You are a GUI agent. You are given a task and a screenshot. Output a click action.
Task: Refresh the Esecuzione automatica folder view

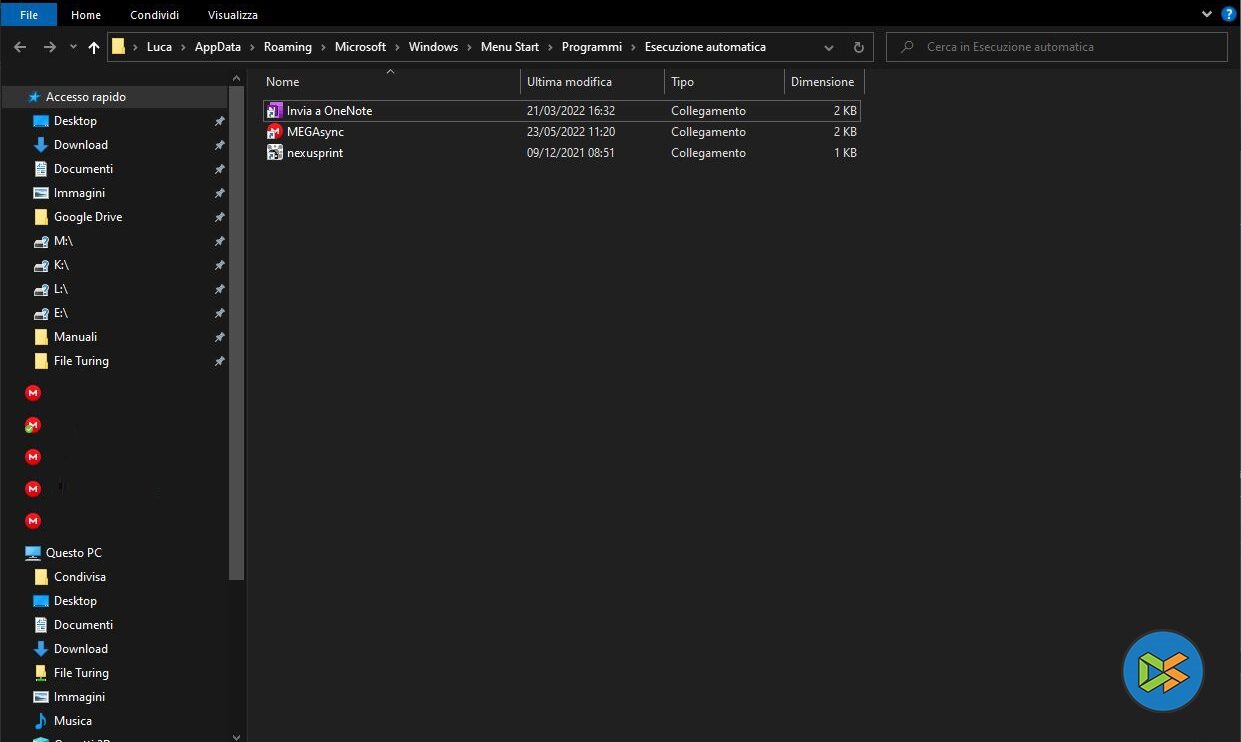[x=858, y=47]
